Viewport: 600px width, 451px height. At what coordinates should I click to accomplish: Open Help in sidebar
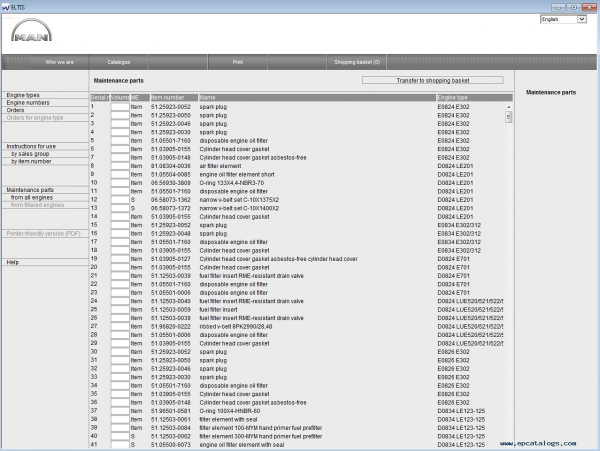[x=13, y=262]
